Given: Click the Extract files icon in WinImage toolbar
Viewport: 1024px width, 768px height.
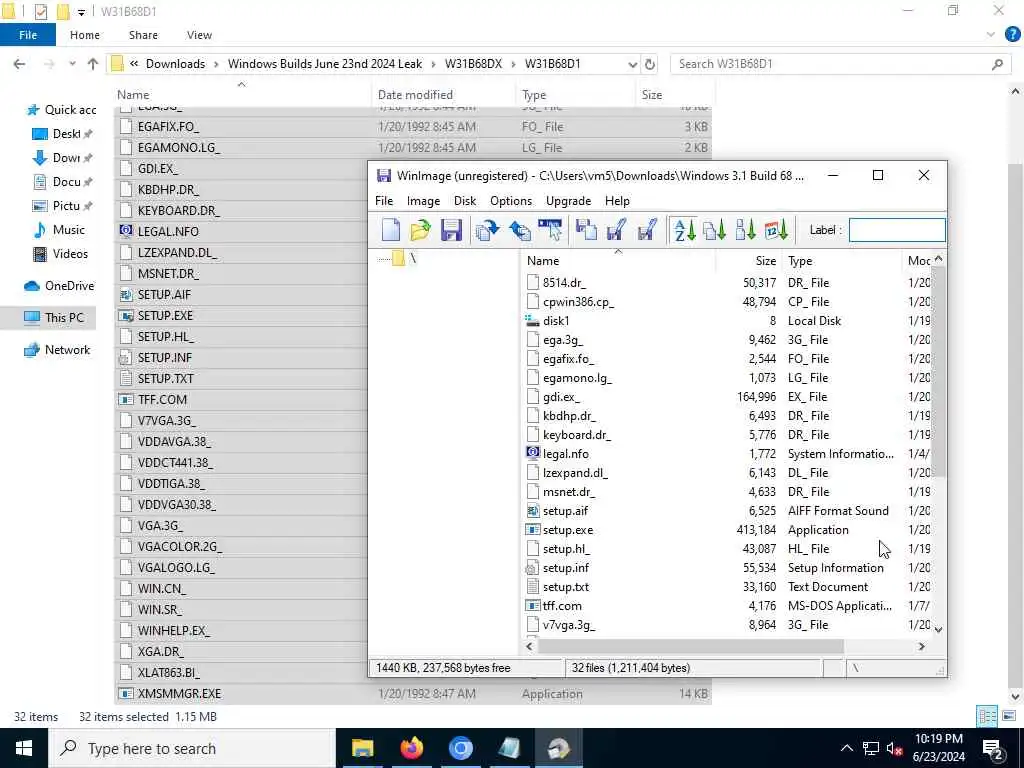Looking at the screenshot, I should (x=519, y=230).
